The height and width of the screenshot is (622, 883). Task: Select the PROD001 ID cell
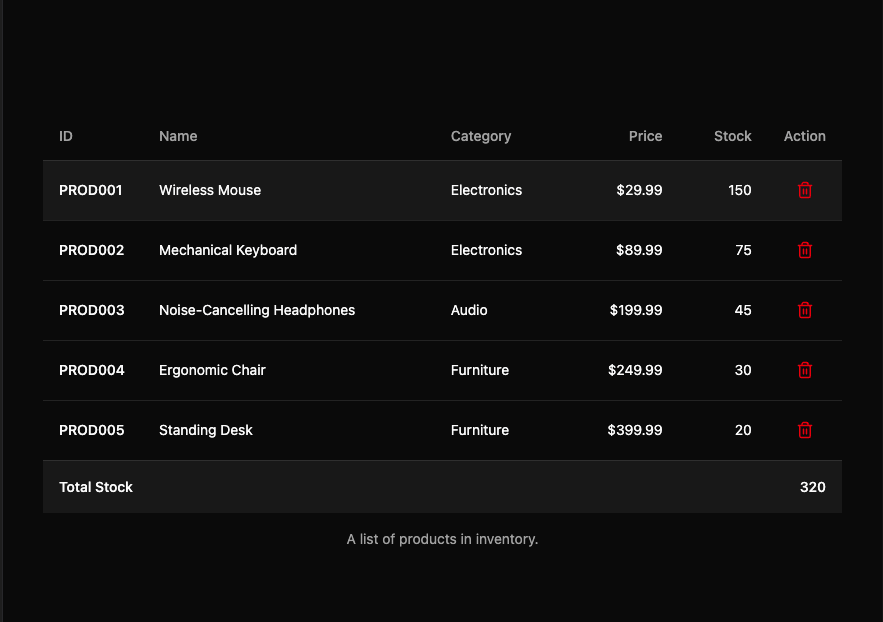91,190
